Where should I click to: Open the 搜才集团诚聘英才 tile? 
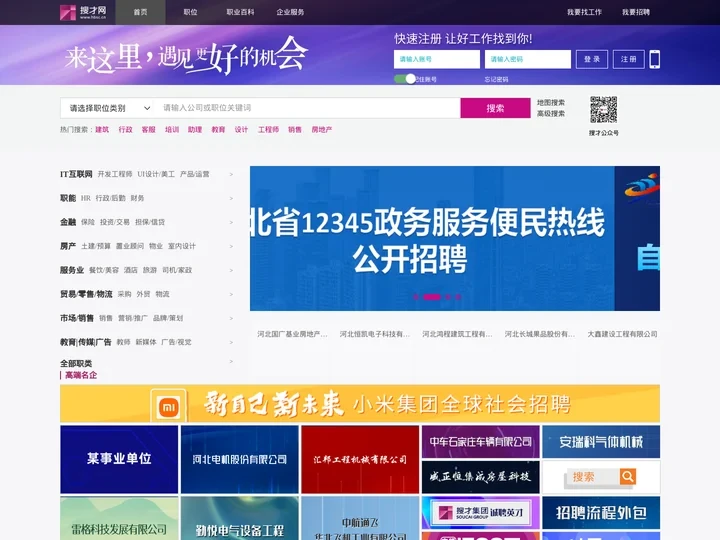point(481,512)
